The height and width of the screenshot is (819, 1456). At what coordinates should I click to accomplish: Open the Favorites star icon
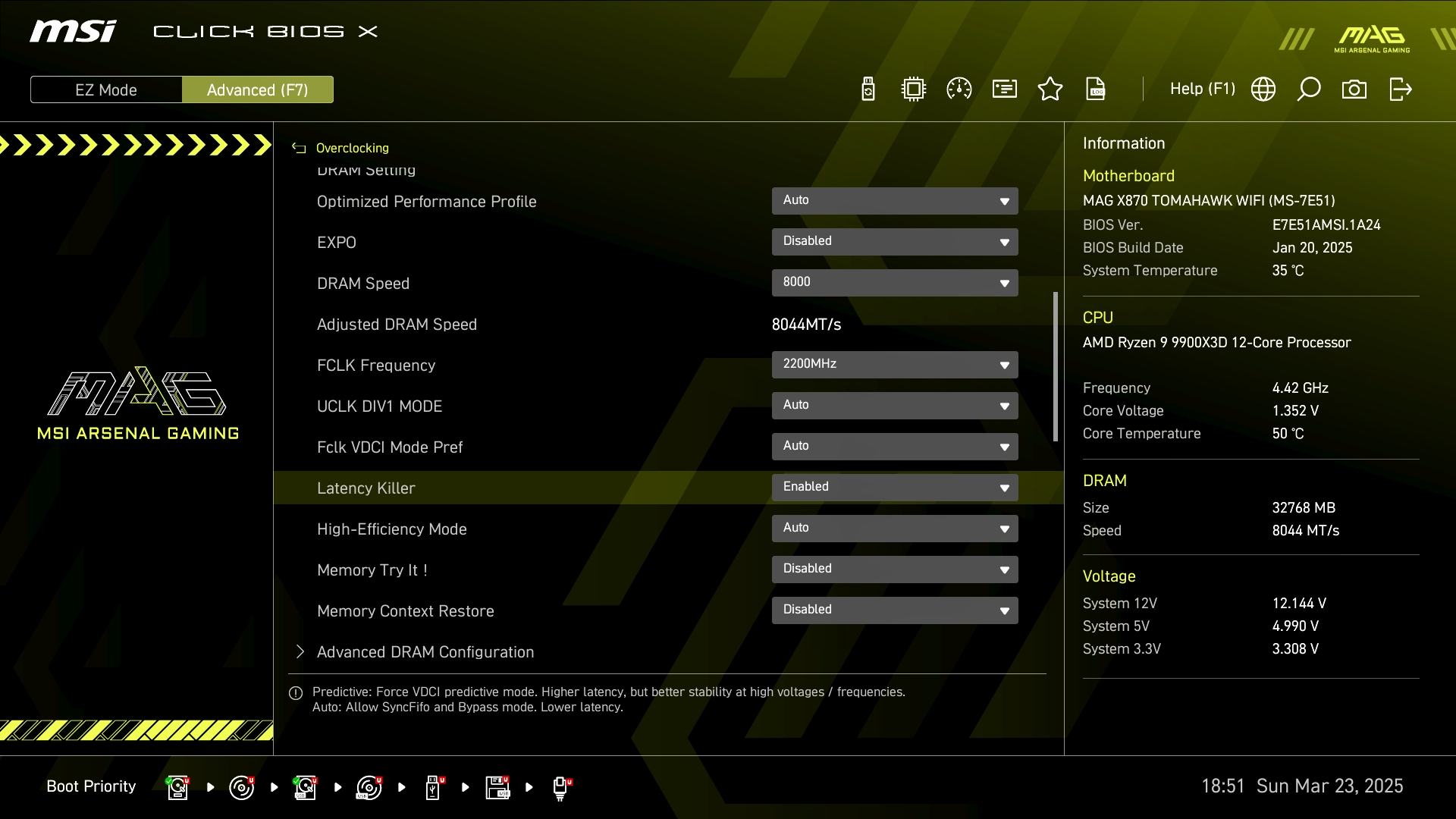[x=1050, y=89]
